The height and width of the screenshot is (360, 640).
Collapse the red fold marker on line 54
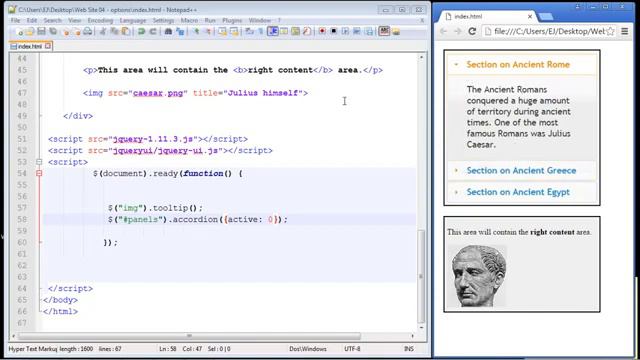click(x=39, y=173)
